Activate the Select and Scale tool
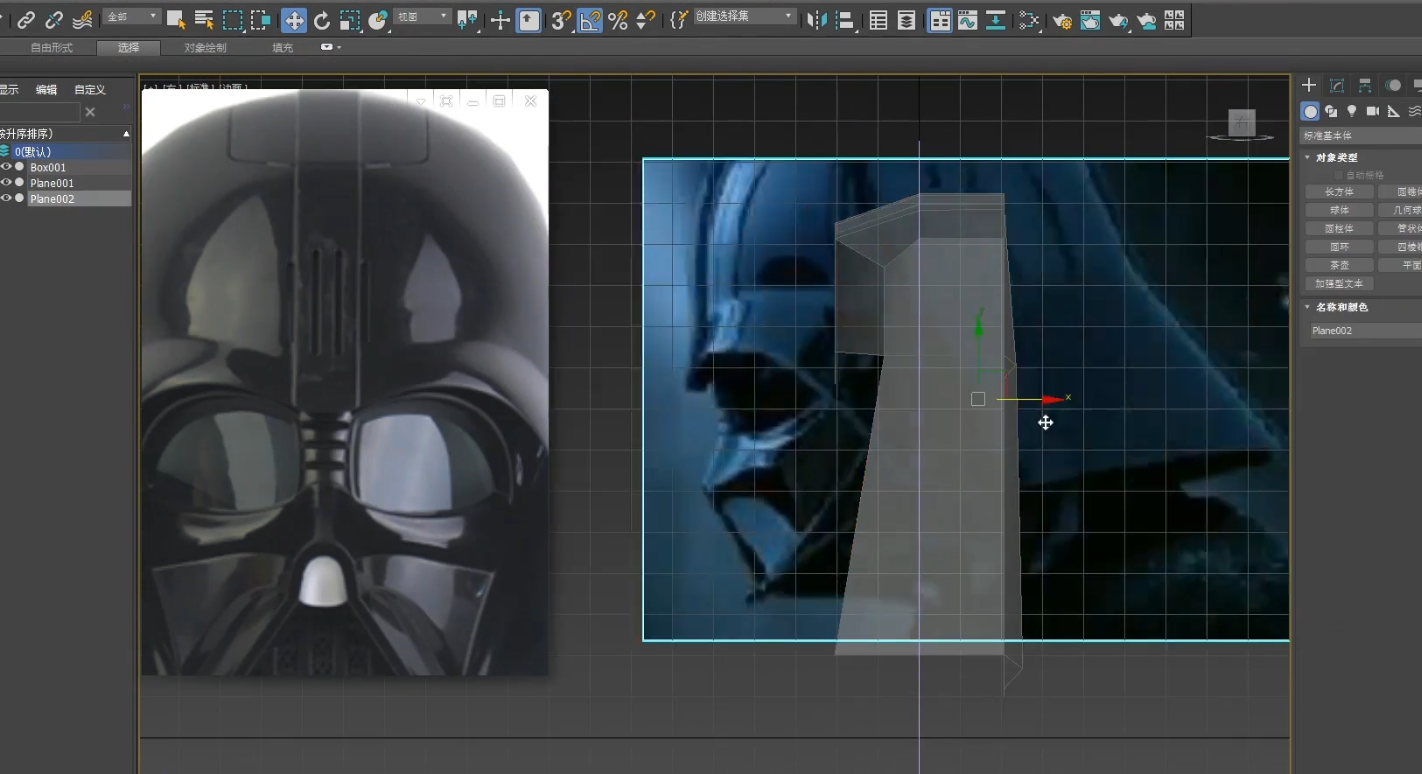The height and width of the screenshot is (774, 1422). tap(350, 19)
